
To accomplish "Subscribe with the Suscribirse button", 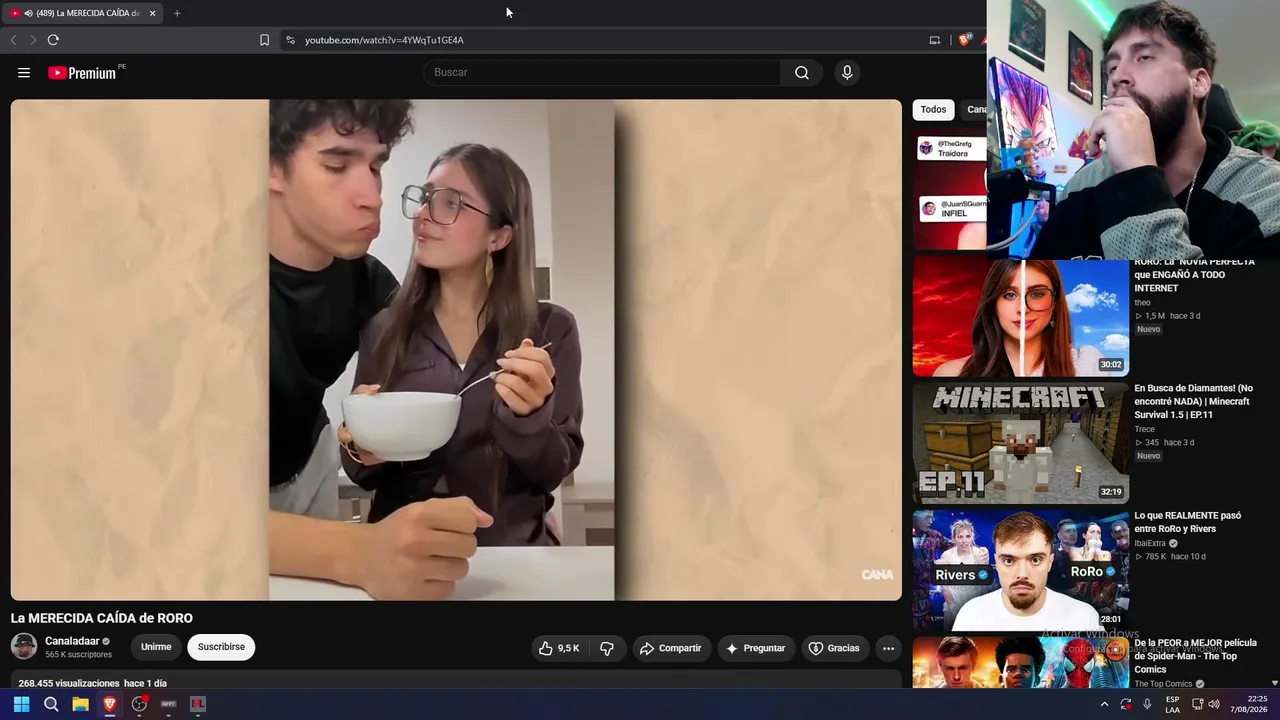I will (x=221, y=647).
